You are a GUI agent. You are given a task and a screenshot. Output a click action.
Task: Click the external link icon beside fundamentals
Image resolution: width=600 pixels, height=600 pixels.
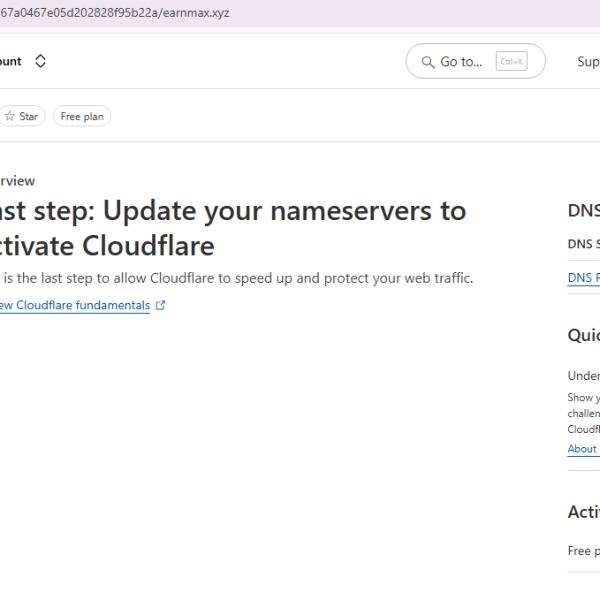(x=160, y=305)
